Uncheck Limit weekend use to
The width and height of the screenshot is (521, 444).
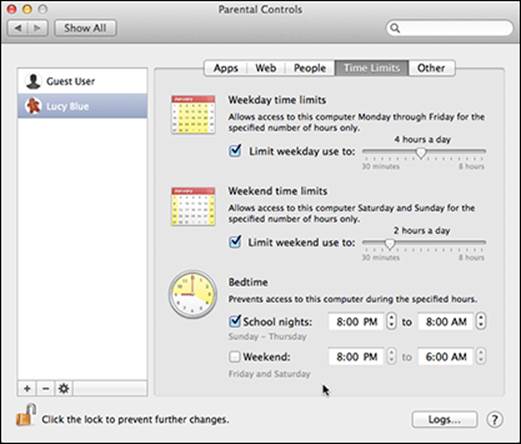click(235, 242)
